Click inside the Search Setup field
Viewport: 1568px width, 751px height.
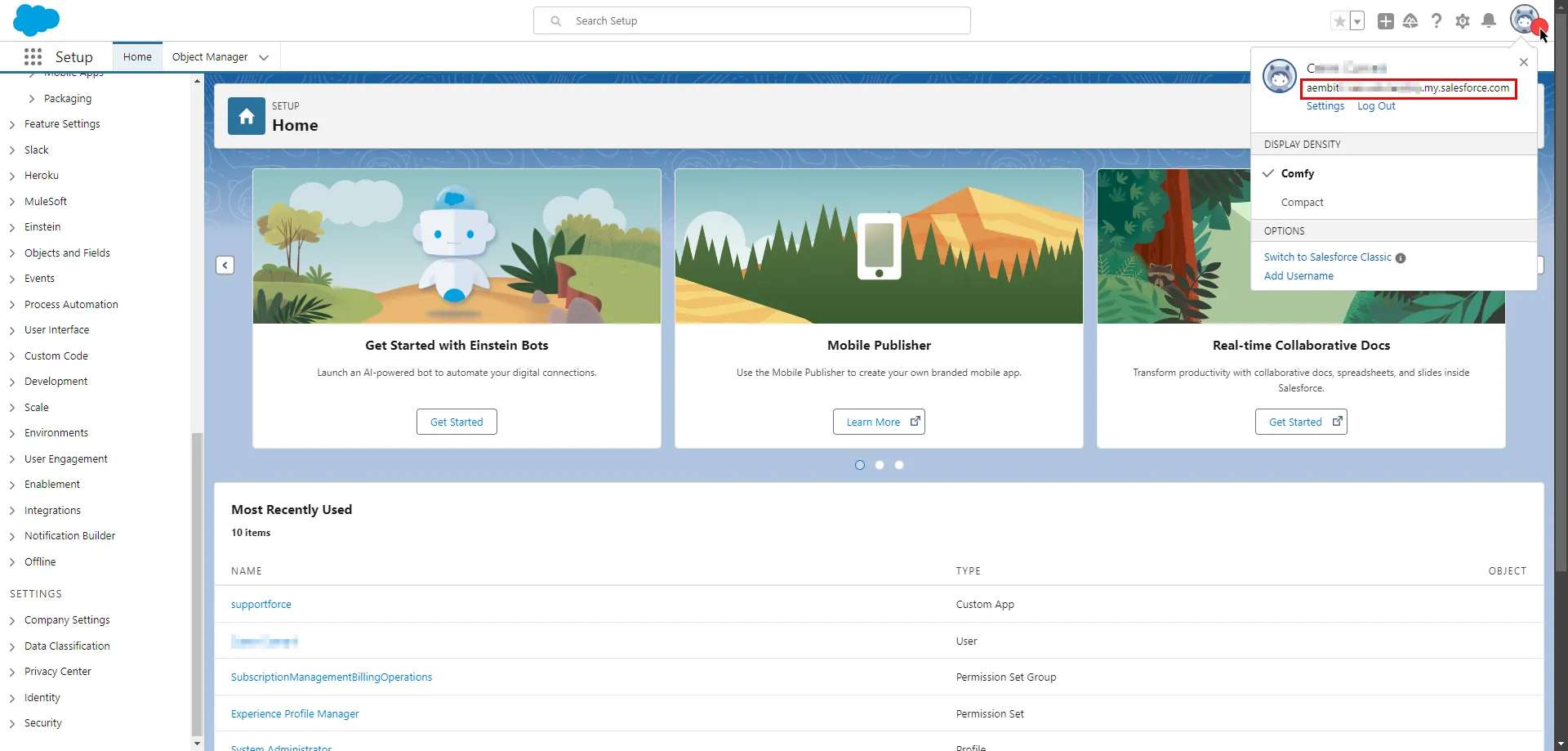click(x=751, y=20)
